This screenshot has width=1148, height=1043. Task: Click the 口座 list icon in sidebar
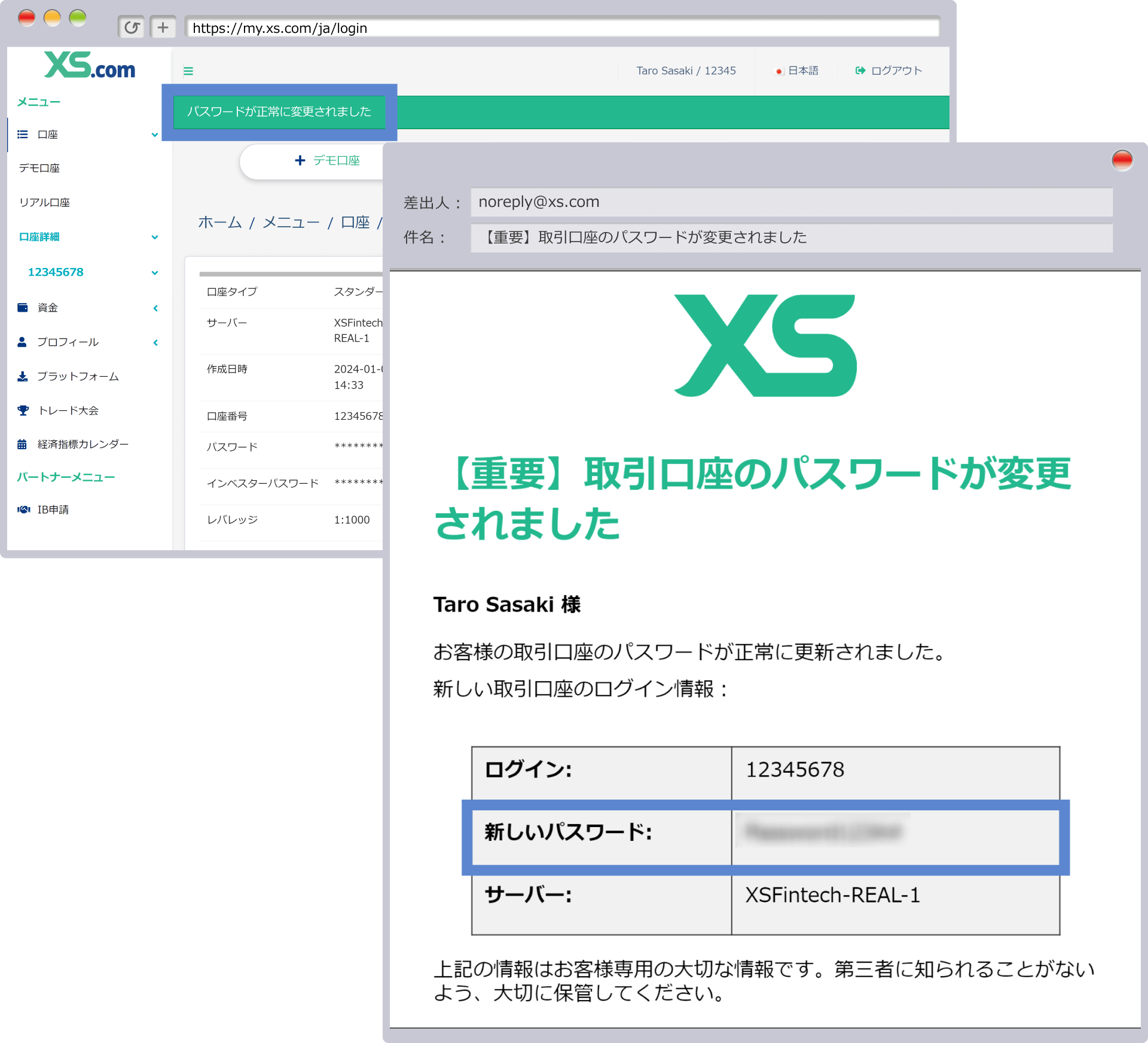pos(23,135)
